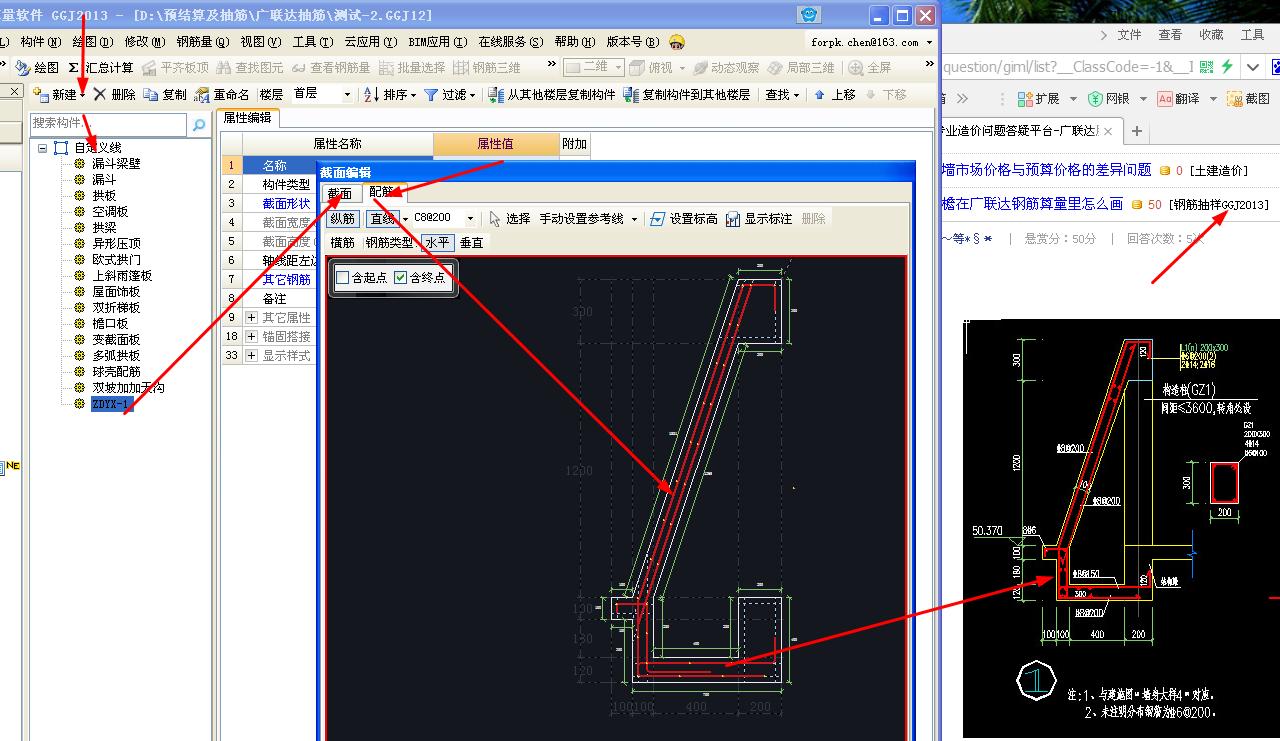Click the 复制 copy component icon

(165, 95)
